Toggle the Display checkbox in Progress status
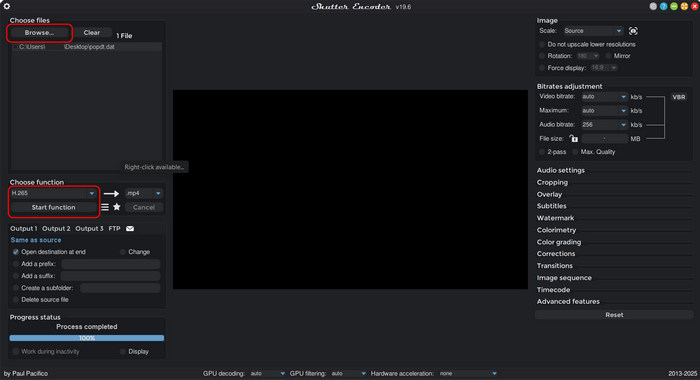Image resolution: width=700 pixels, height=380 pixels. coord(123,351)
